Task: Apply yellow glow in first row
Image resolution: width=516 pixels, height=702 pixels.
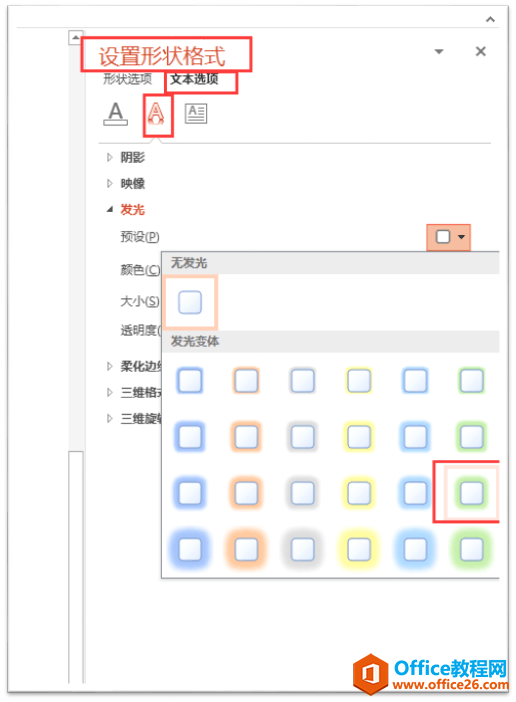Action: click(x=359, y=381)
